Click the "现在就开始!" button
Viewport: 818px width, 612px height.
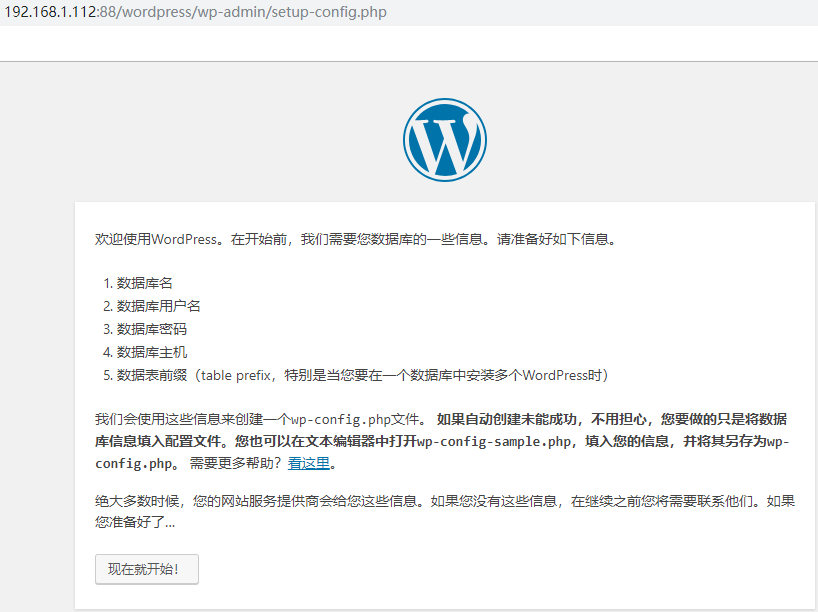click(146, 569)
